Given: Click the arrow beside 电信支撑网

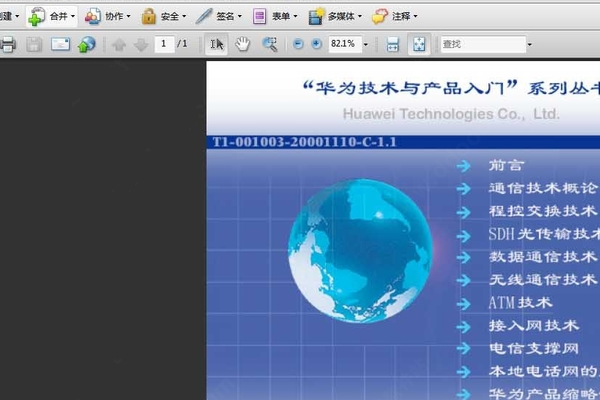Looking at the screenshot, I should tap(463, 349).
